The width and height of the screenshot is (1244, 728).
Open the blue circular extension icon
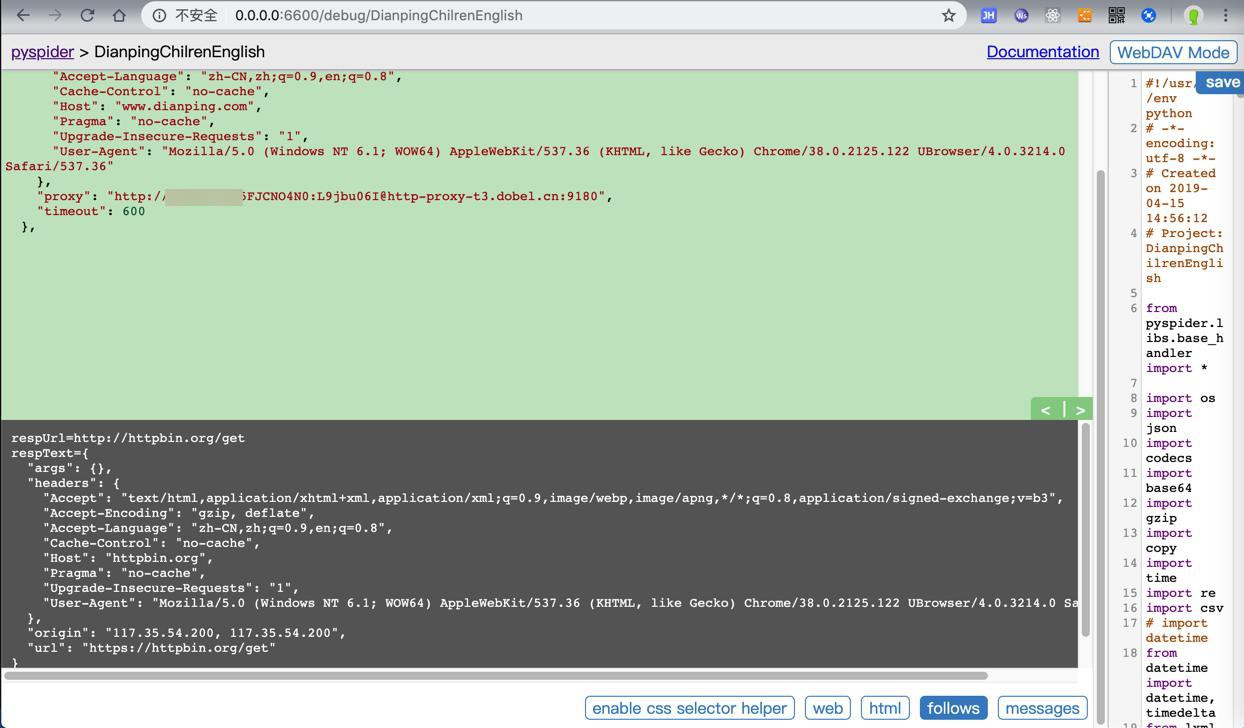tap(1149, 15)
